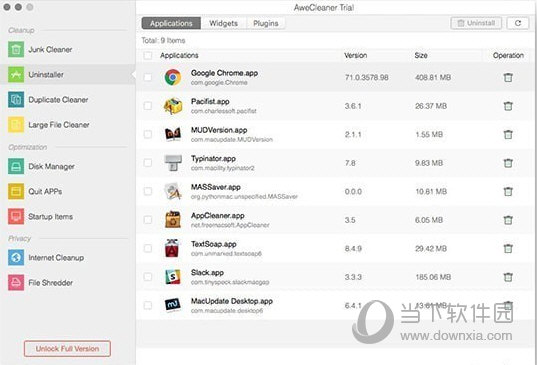Click the com.charlessoft.pacifist bundle identifier
This screenshot has height=365, width=537.
point(224,111)
